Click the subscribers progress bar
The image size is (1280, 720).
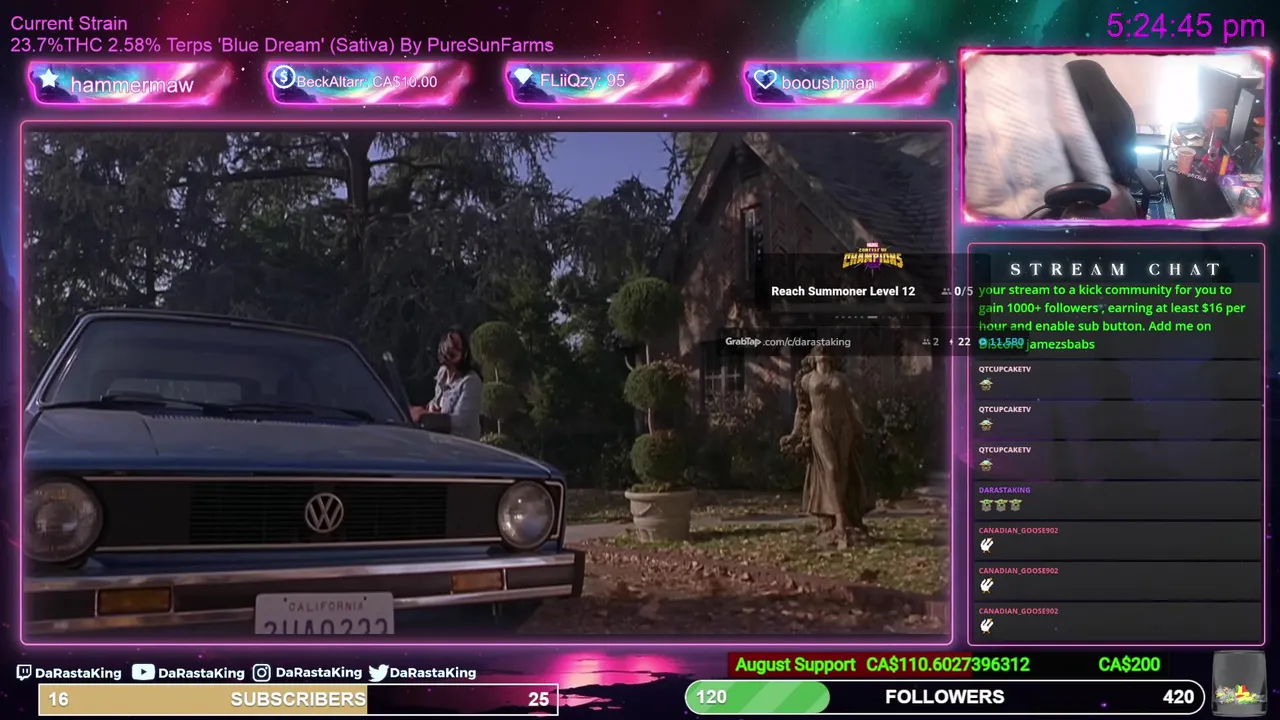[x=298, y=698]
